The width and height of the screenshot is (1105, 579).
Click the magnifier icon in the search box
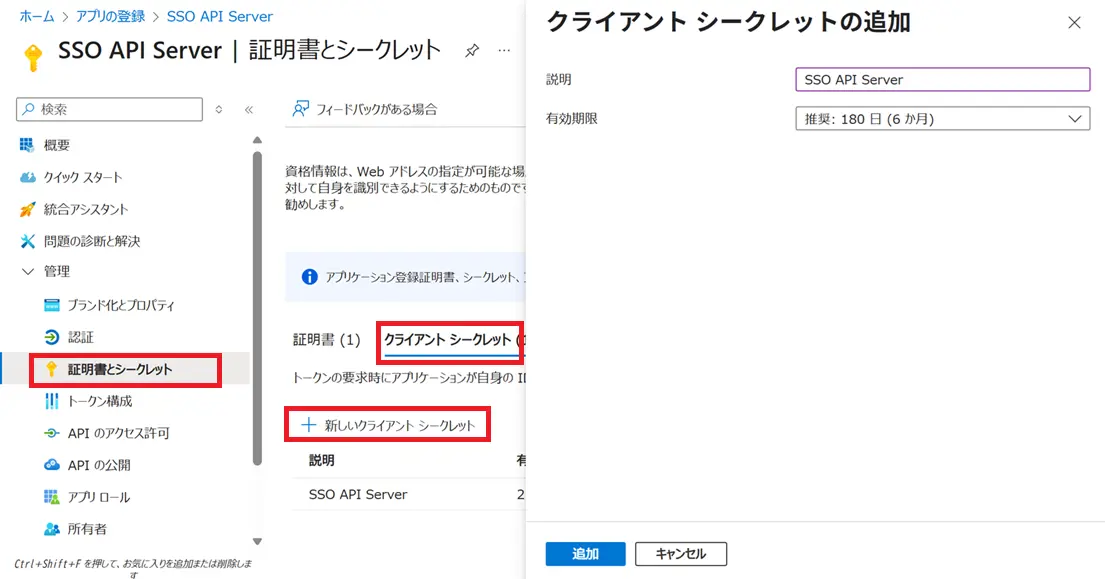pyautogui.click(x=28, y=109)
